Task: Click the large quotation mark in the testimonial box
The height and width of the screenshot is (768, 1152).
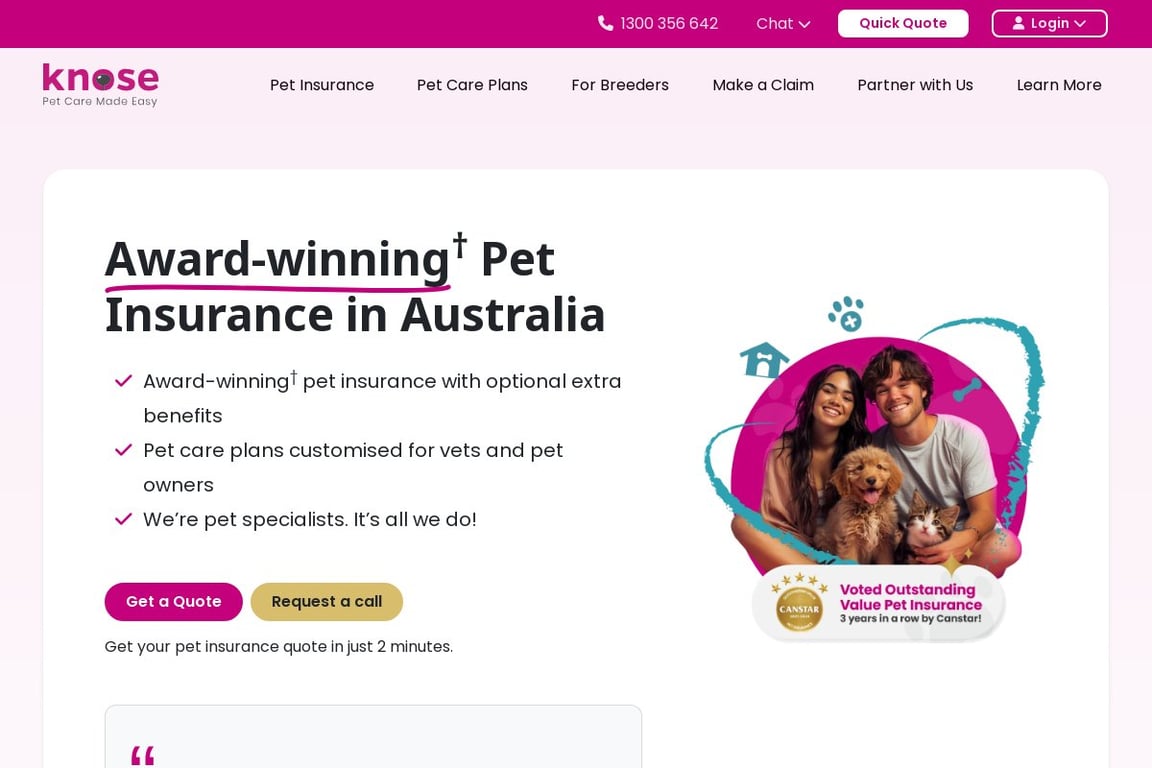Action: 142,755
